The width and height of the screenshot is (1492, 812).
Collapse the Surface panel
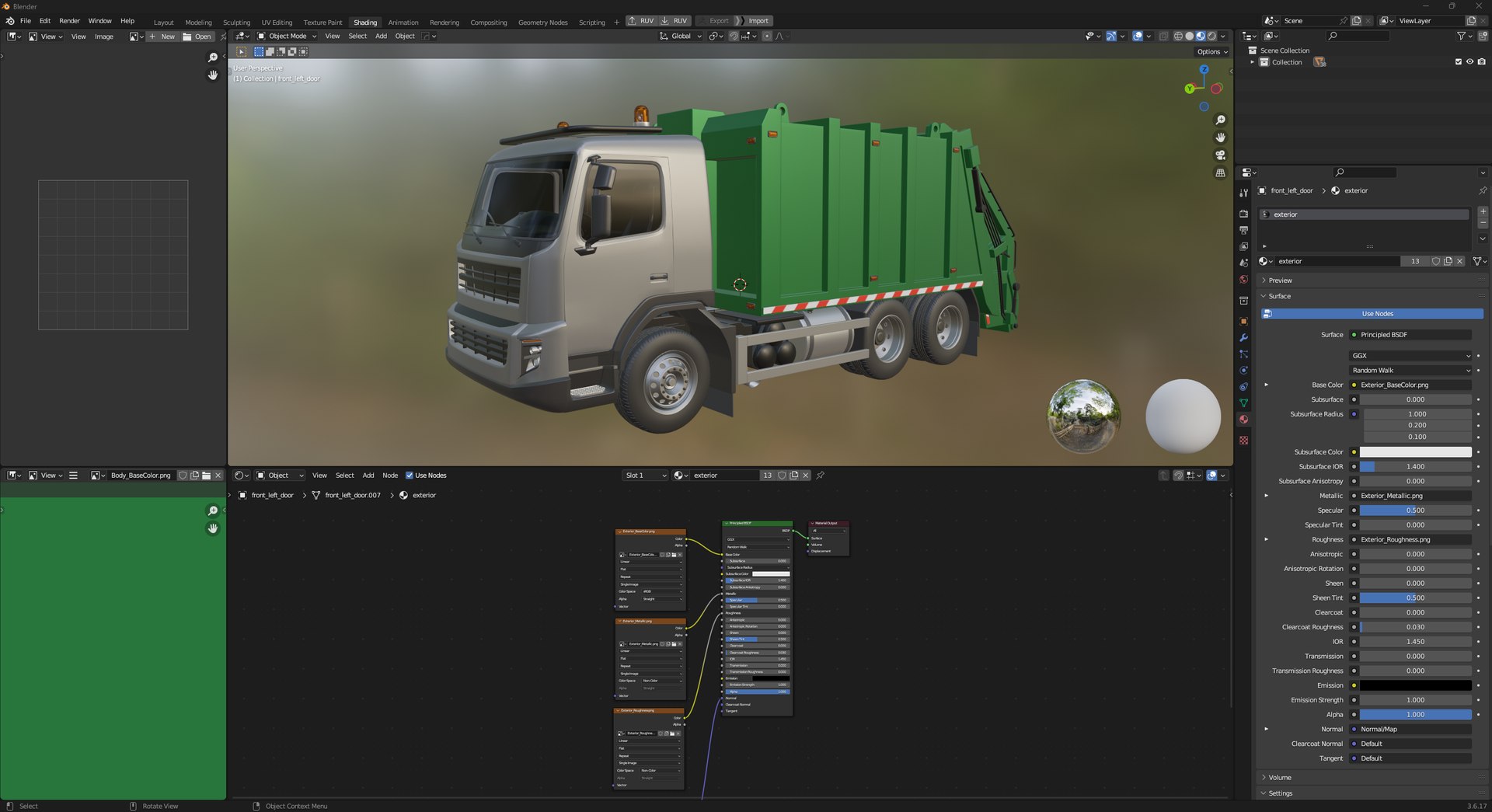tap(1280, 296)
